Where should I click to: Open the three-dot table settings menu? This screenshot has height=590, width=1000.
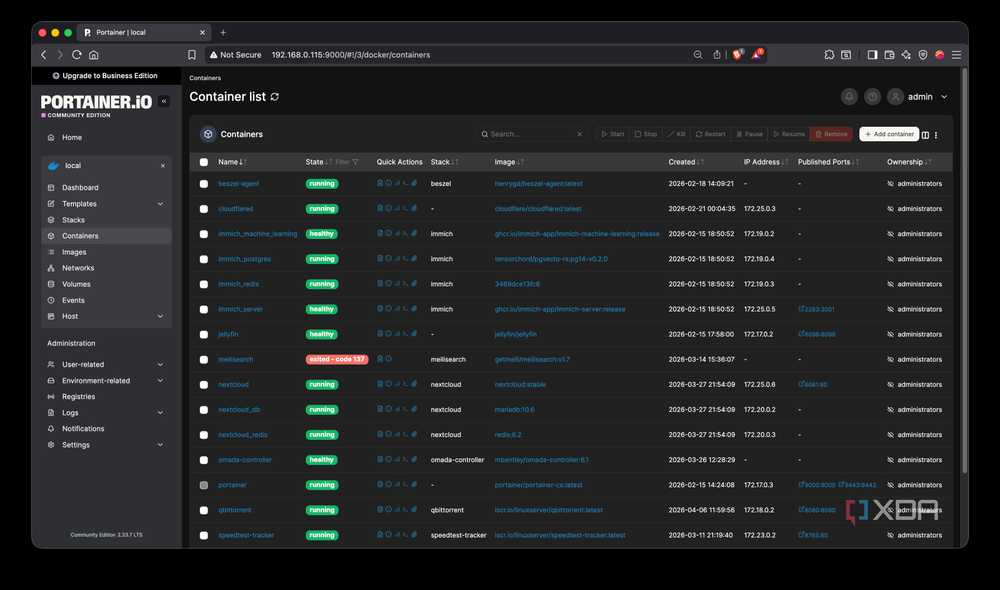(936, 135)
